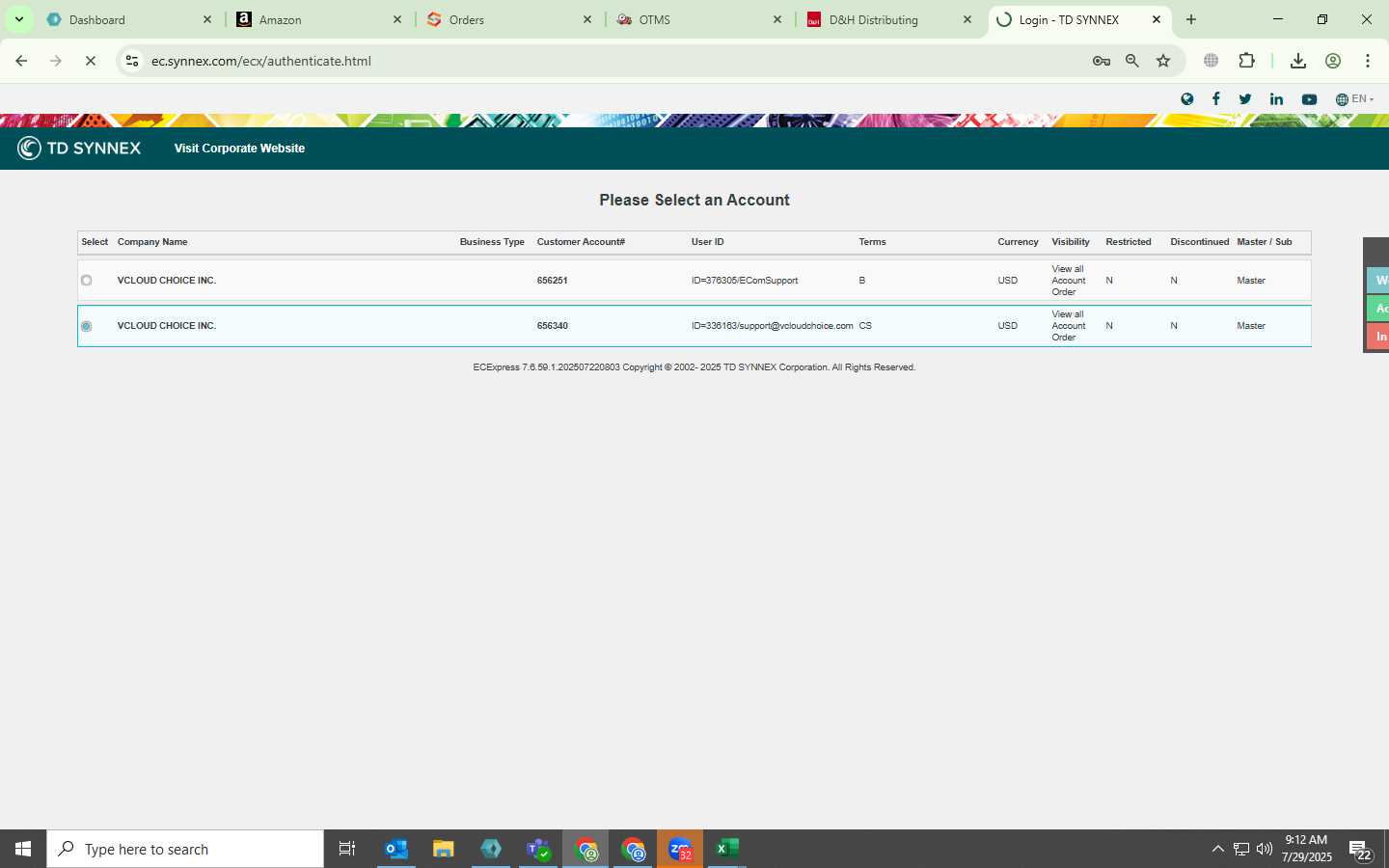The height and width of the screenshot is (868, 1389).
Task: Click the Customer Account# column header
Action: click(581, 242)
